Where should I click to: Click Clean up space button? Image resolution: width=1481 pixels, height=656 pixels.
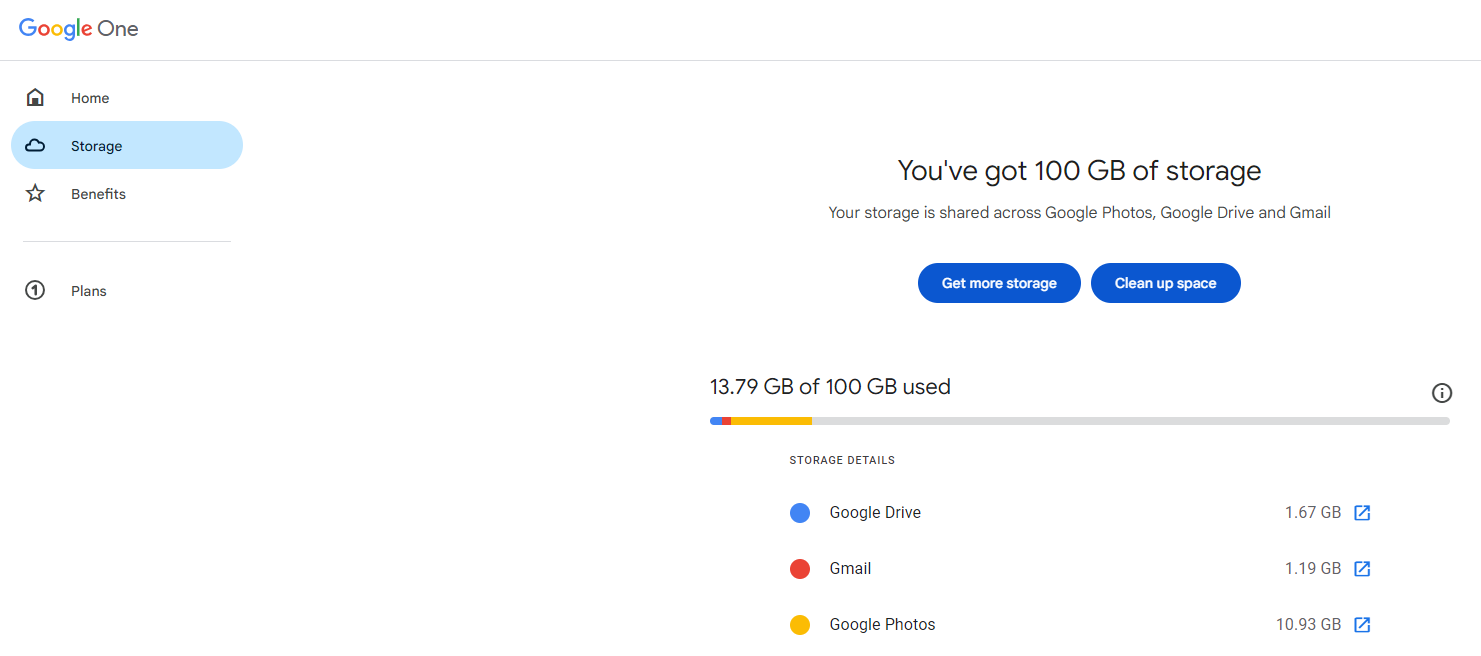tap(1165, 283)
